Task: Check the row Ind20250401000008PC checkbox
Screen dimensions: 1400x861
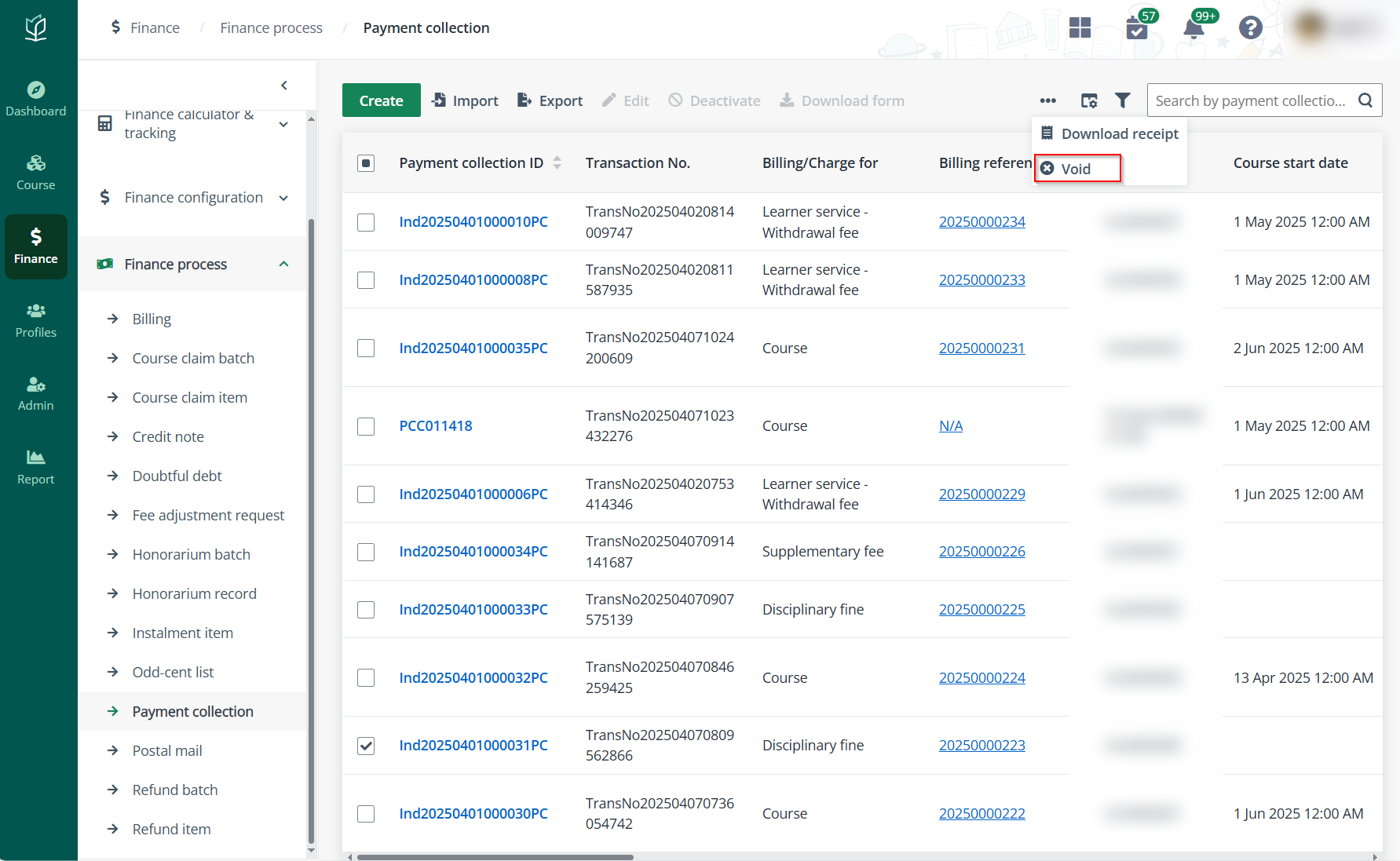Action: click(x=366, y=280)
